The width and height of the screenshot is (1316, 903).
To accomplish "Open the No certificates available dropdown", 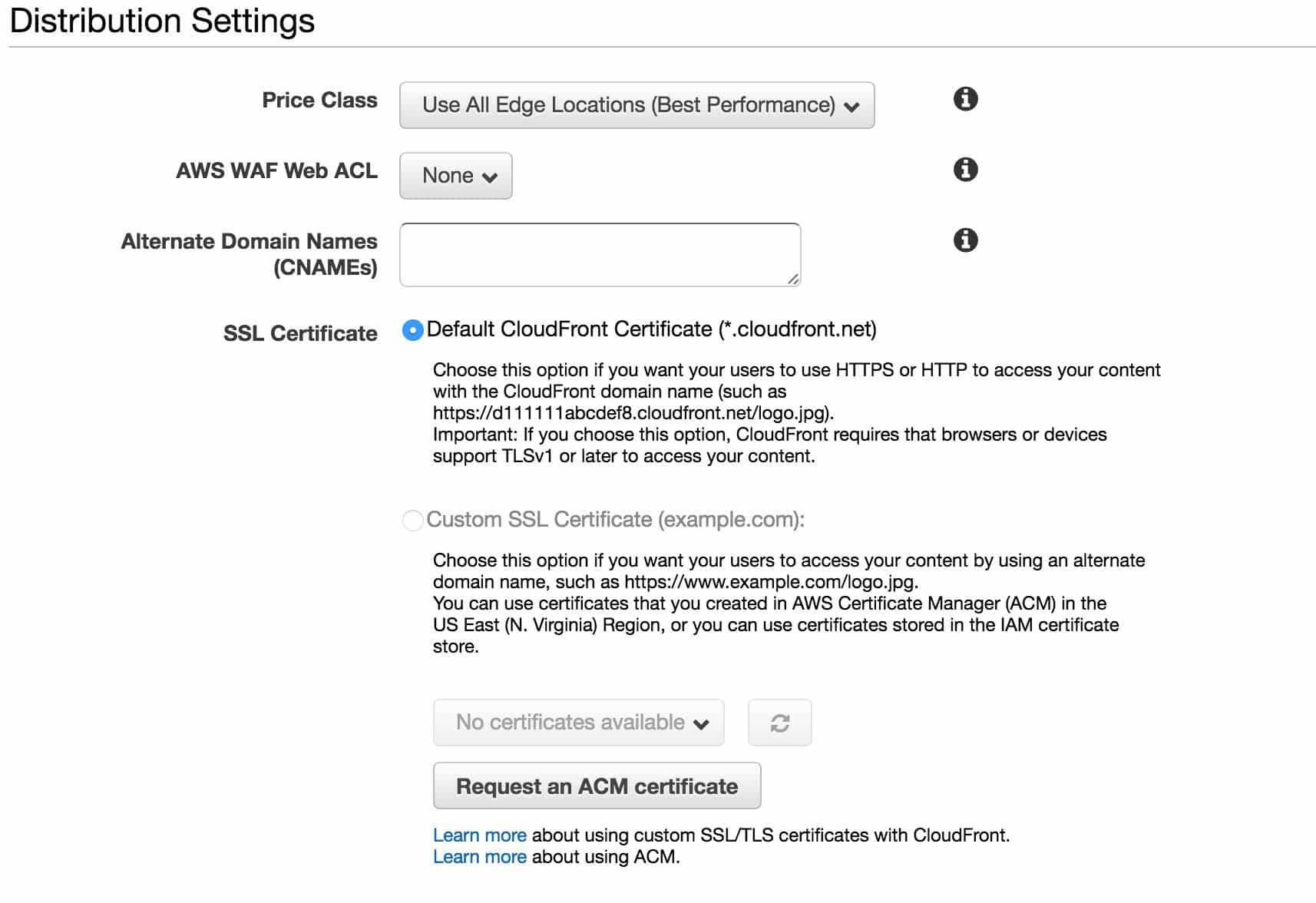I will pos(578,723).
